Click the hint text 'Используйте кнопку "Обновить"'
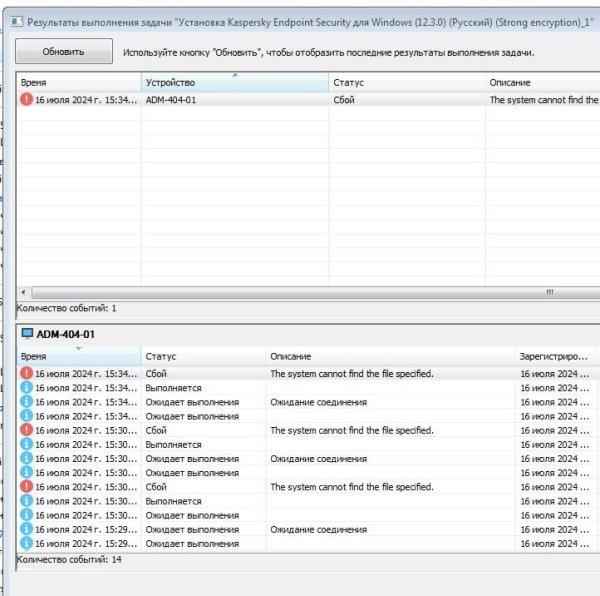Image resolution: width=600 pixels, height=596 pixels. (194, 52)
